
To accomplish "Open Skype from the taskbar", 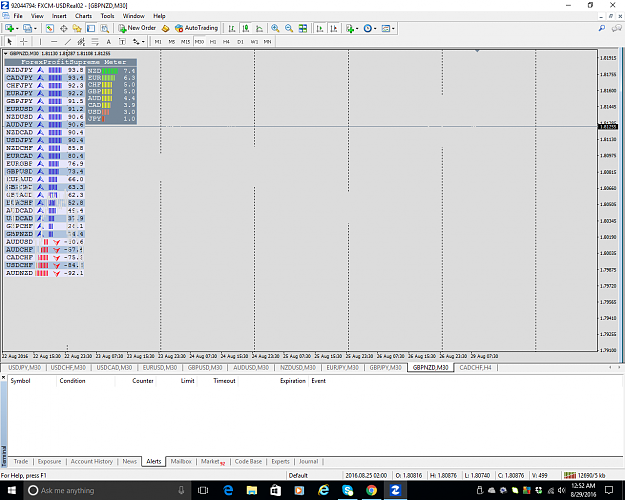I will [347, 490].
